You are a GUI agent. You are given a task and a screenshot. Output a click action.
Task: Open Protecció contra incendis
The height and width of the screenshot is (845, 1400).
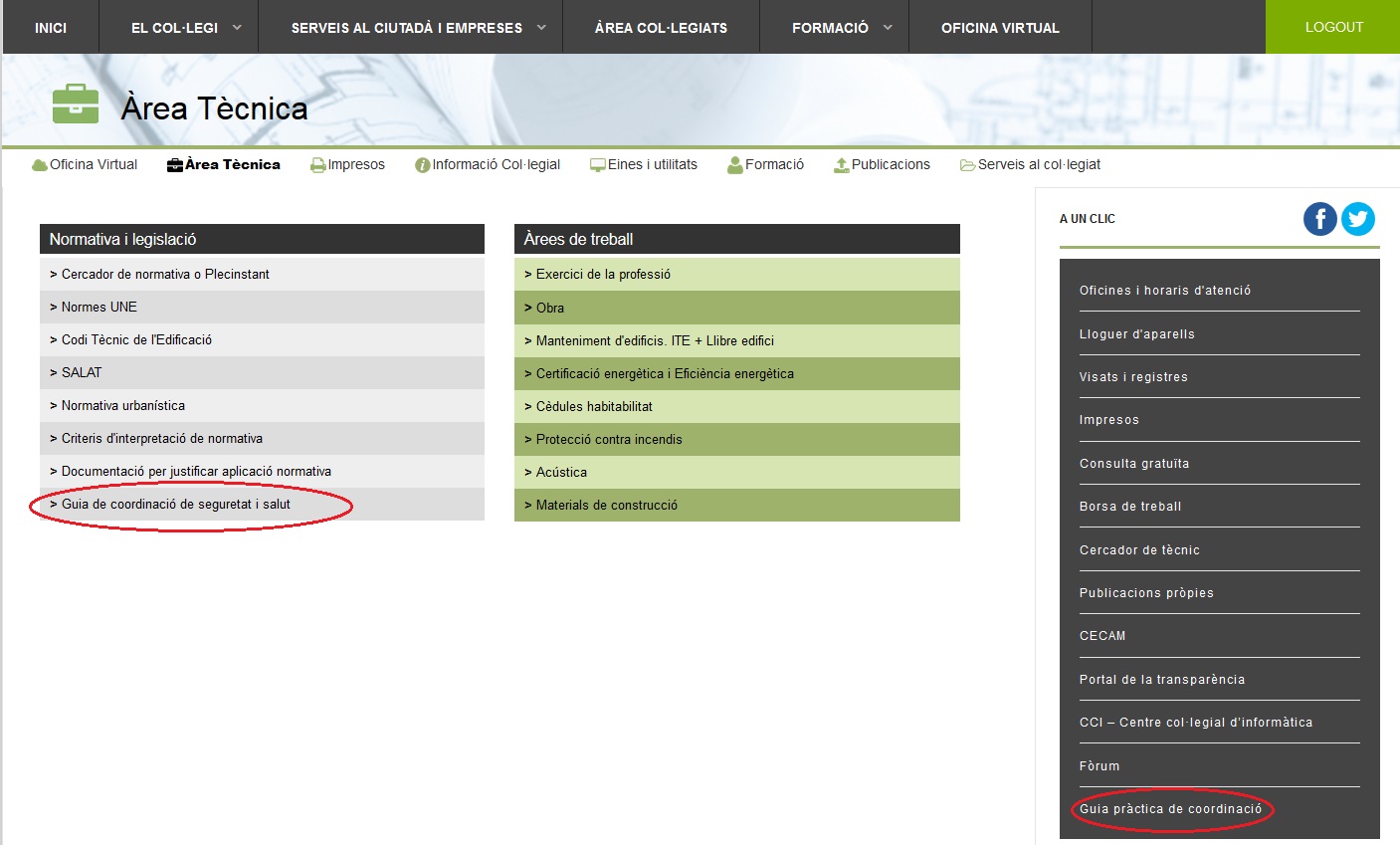pos(737,439)
